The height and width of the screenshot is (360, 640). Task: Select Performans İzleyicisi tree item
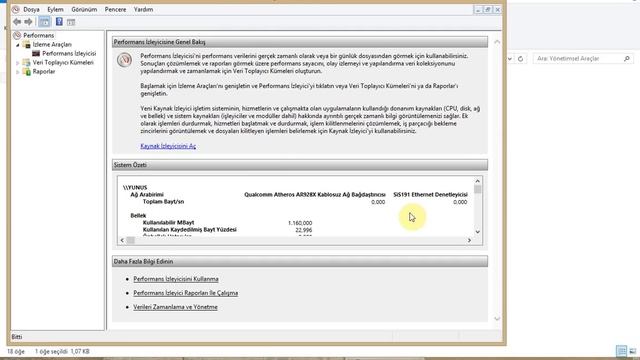tap(69, 53)
